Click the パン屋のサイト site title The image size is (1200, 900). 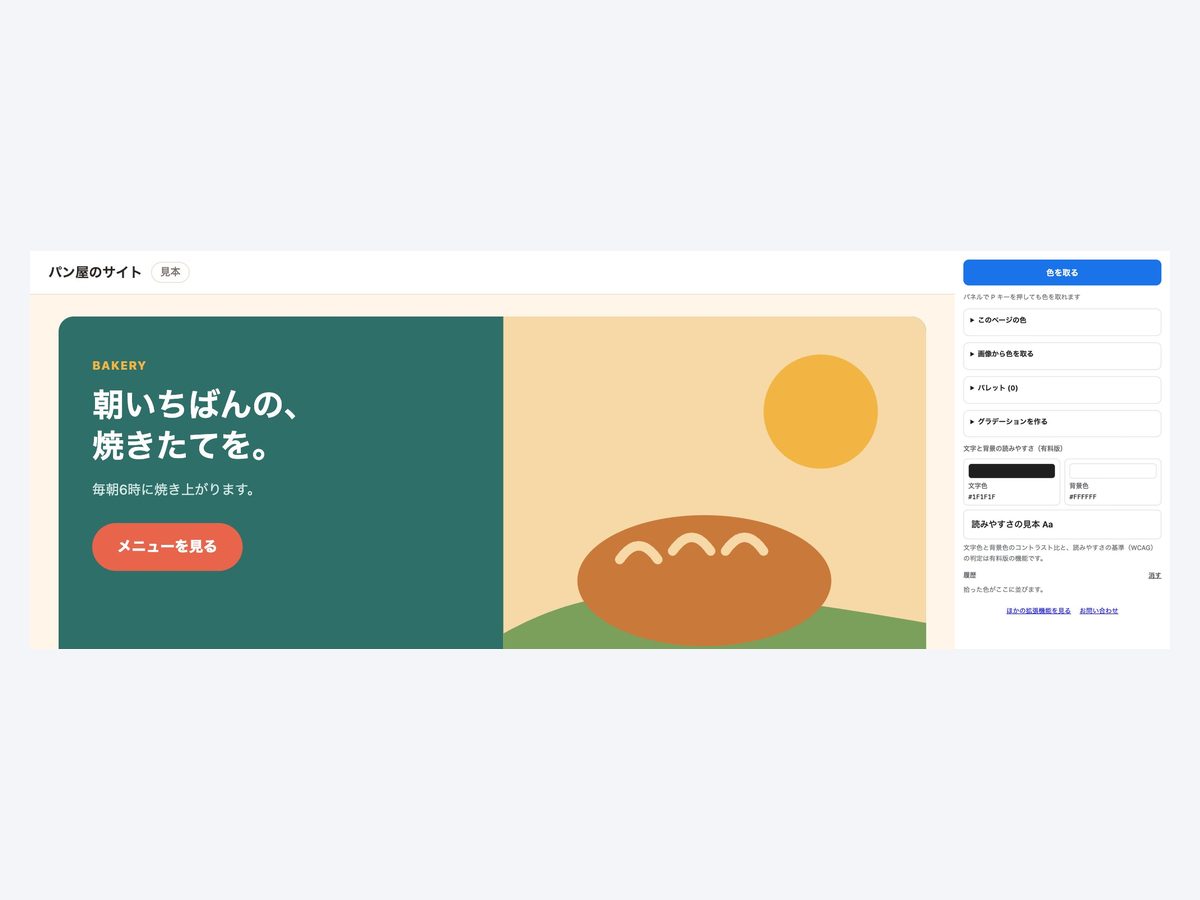[95, 272]
